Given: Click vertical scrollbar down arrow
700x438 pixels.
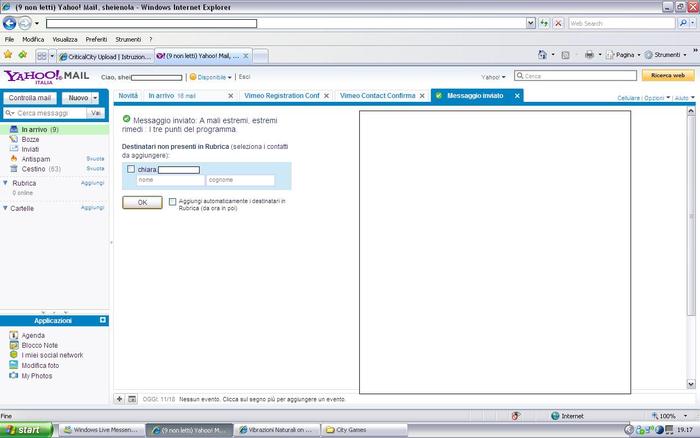Looking at the screenshot, I should [691, 384].
